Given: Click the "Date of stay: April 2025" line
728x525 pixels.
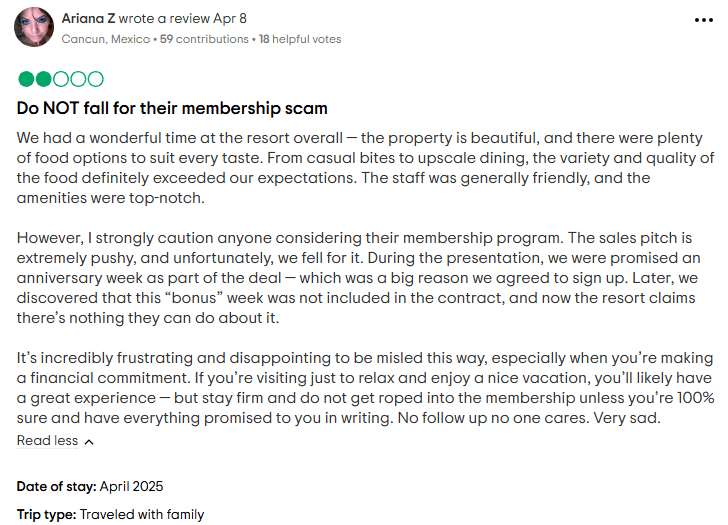Looking at the screenshot, I should tap(90, 486).
